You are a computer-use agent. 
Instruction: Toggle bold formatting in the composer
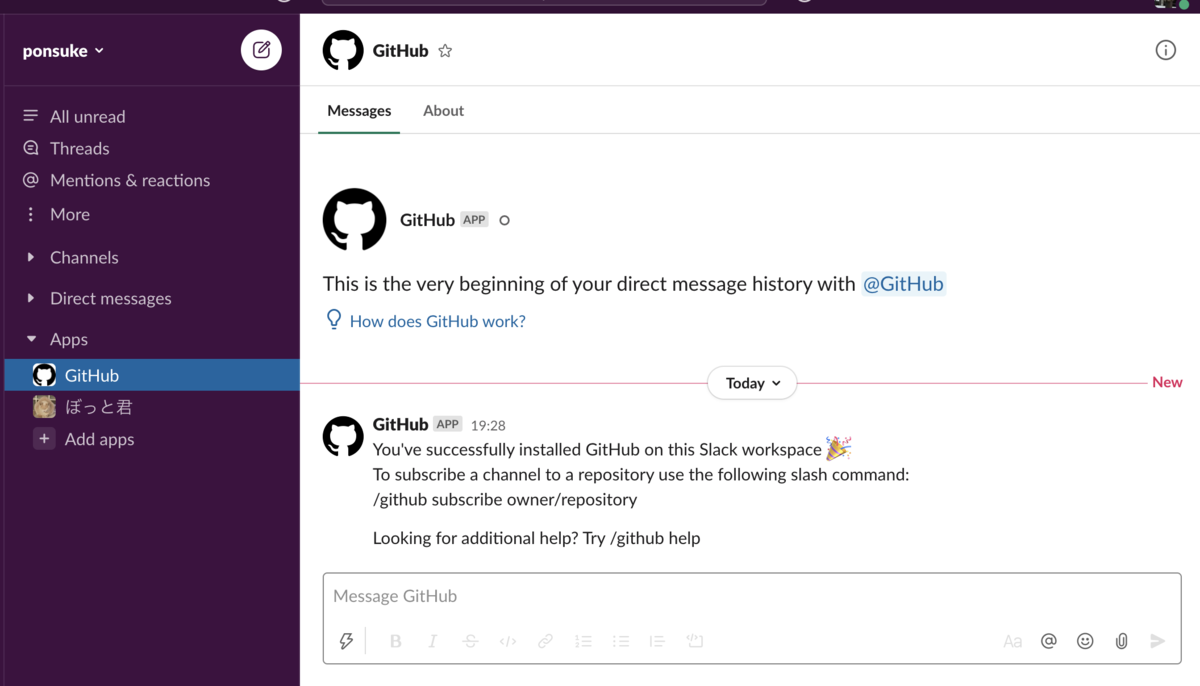coord(395,640)
